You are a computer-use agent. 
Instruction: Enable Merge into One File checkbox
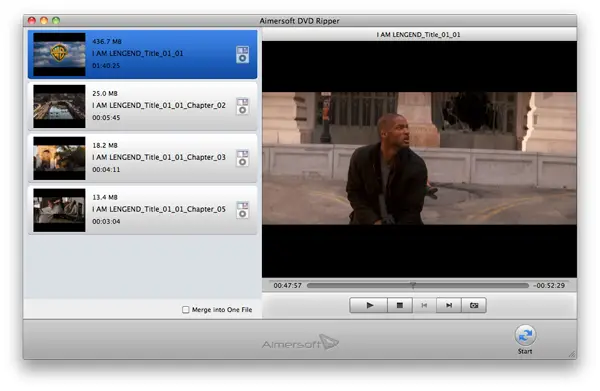click(x=186, y=310)
